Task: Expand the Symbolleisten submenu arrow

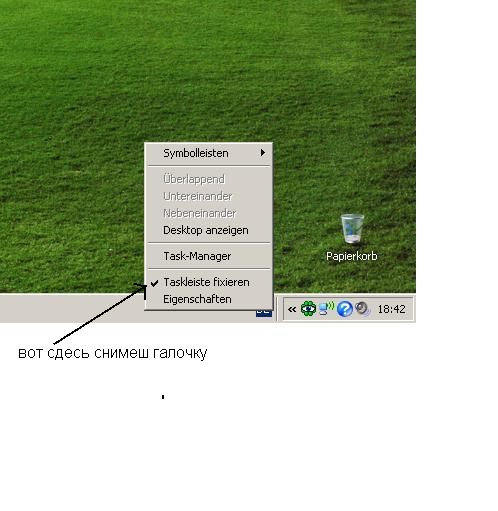Action: (263, 153)
